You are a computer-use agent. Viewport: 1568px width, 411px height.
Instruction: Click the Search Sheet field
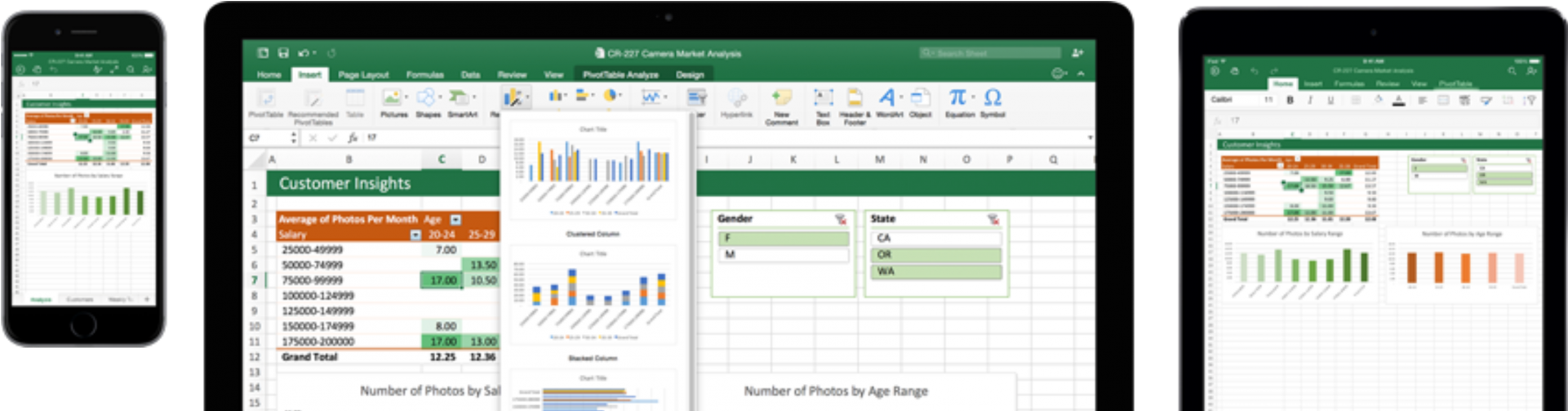990,53
